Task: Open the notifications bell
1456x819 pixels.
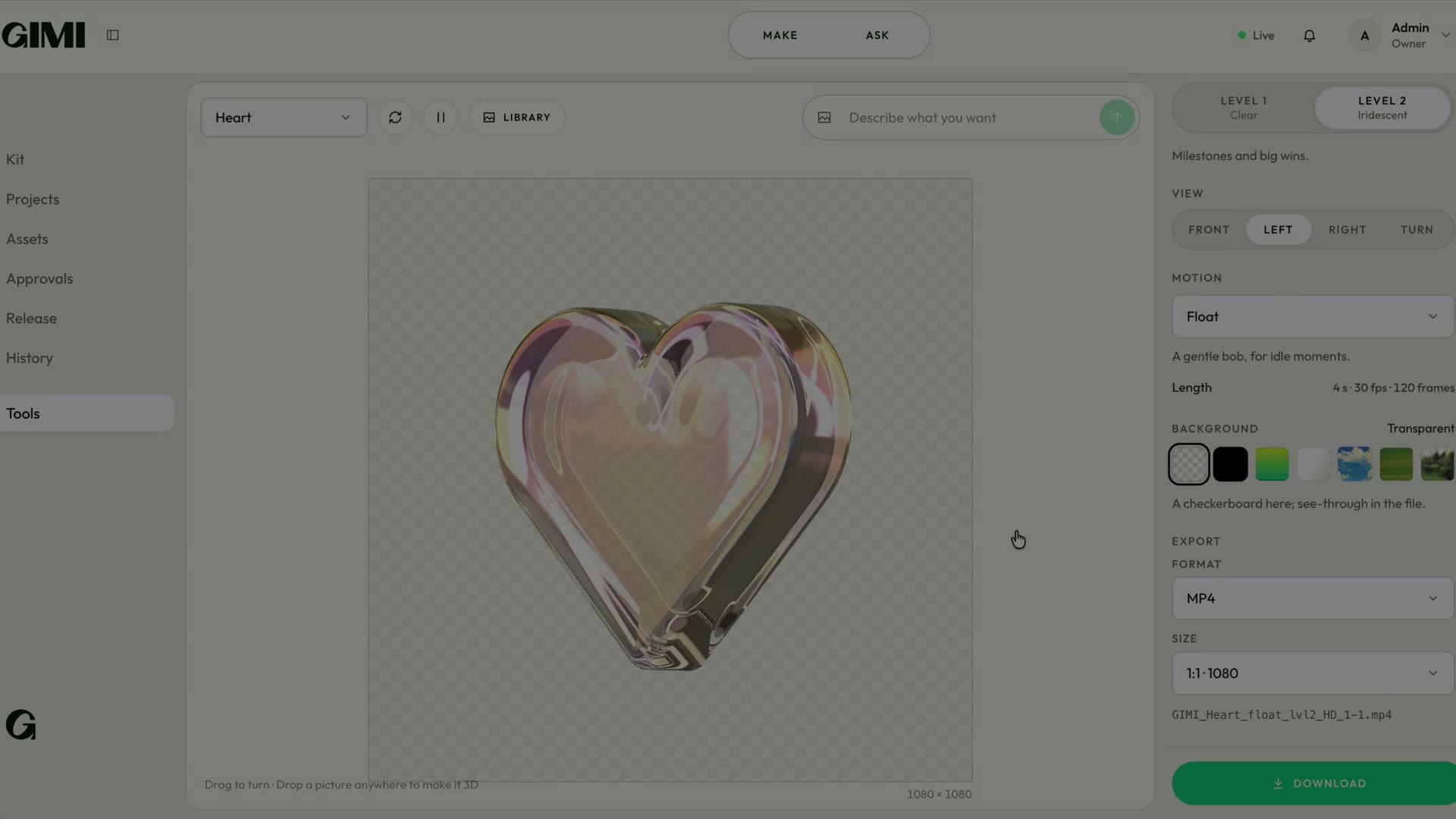Action: coord(1309,36)
